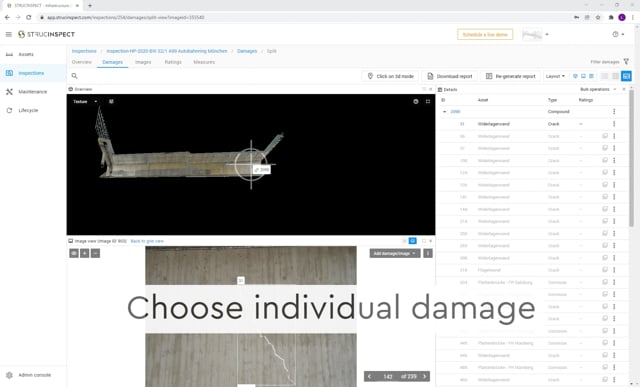Screen dimensions: 640x387
Task: Go to the next image
Action: pos(424,376)
